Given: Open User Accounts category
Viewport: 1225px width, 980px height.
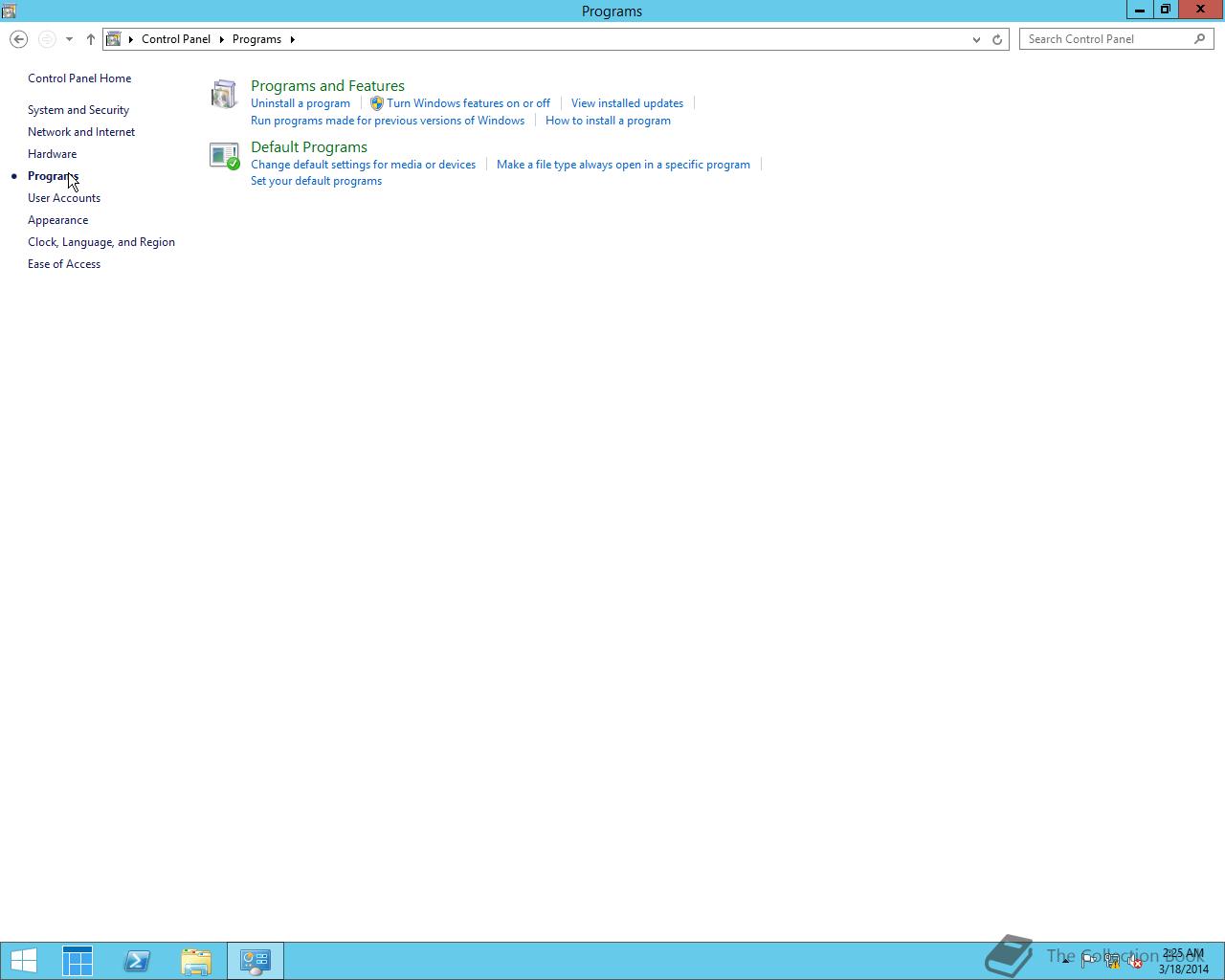Looking at the screenshot, I should click(x=64, y=198).
